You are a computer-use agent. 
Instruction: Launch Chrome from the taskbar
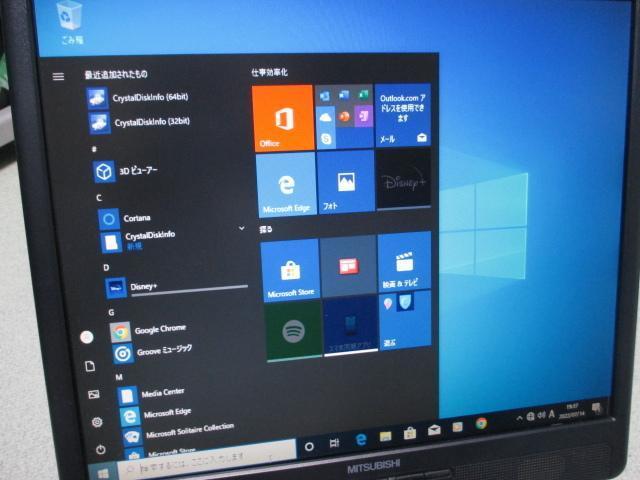point(481,424)
